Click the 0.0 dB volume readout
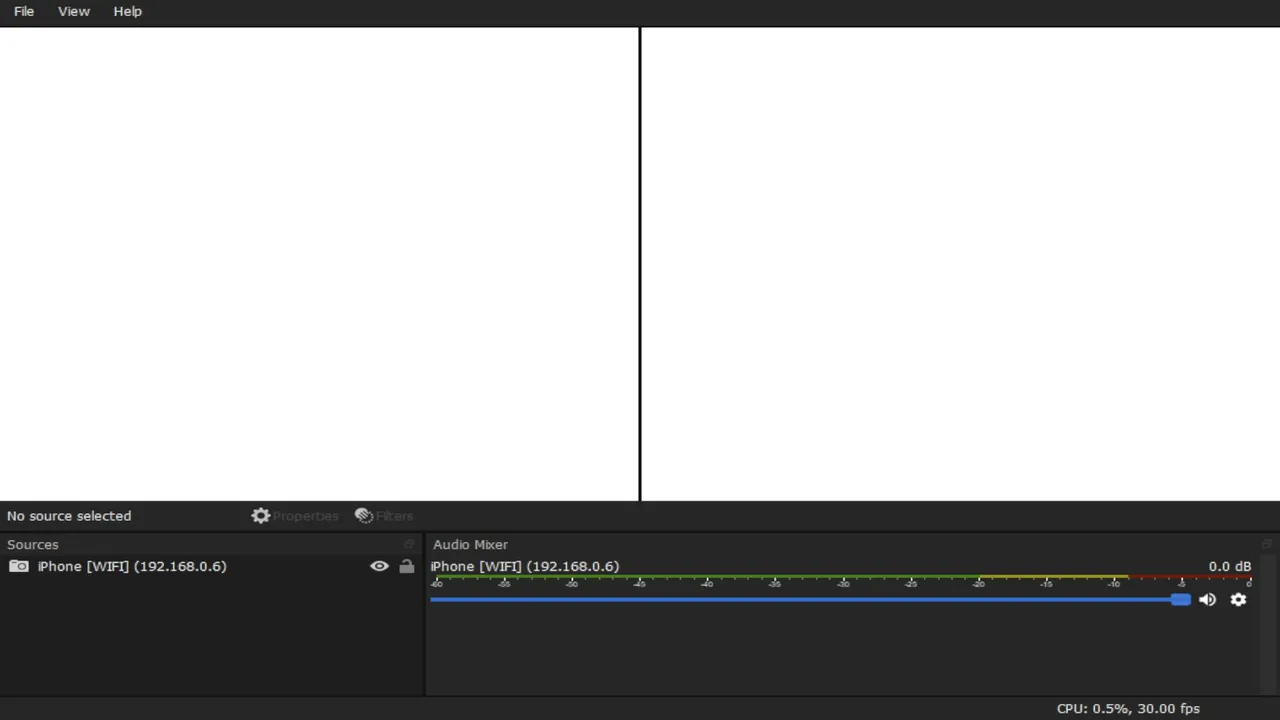The width and height of the screenshot is (1280, 720). click(1229, 566)
